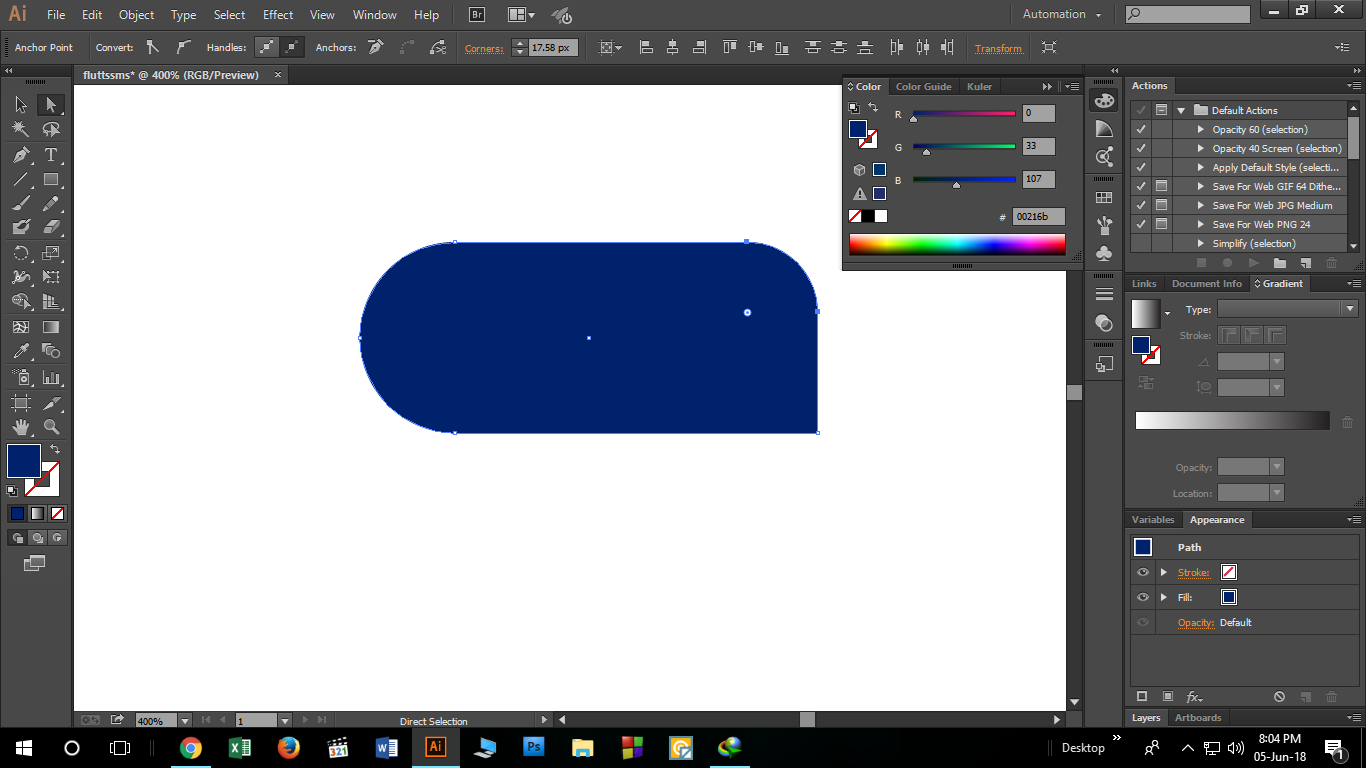
Task: Toggle dialog box for Save For Web GIF 64
Action: (1161, 186)
